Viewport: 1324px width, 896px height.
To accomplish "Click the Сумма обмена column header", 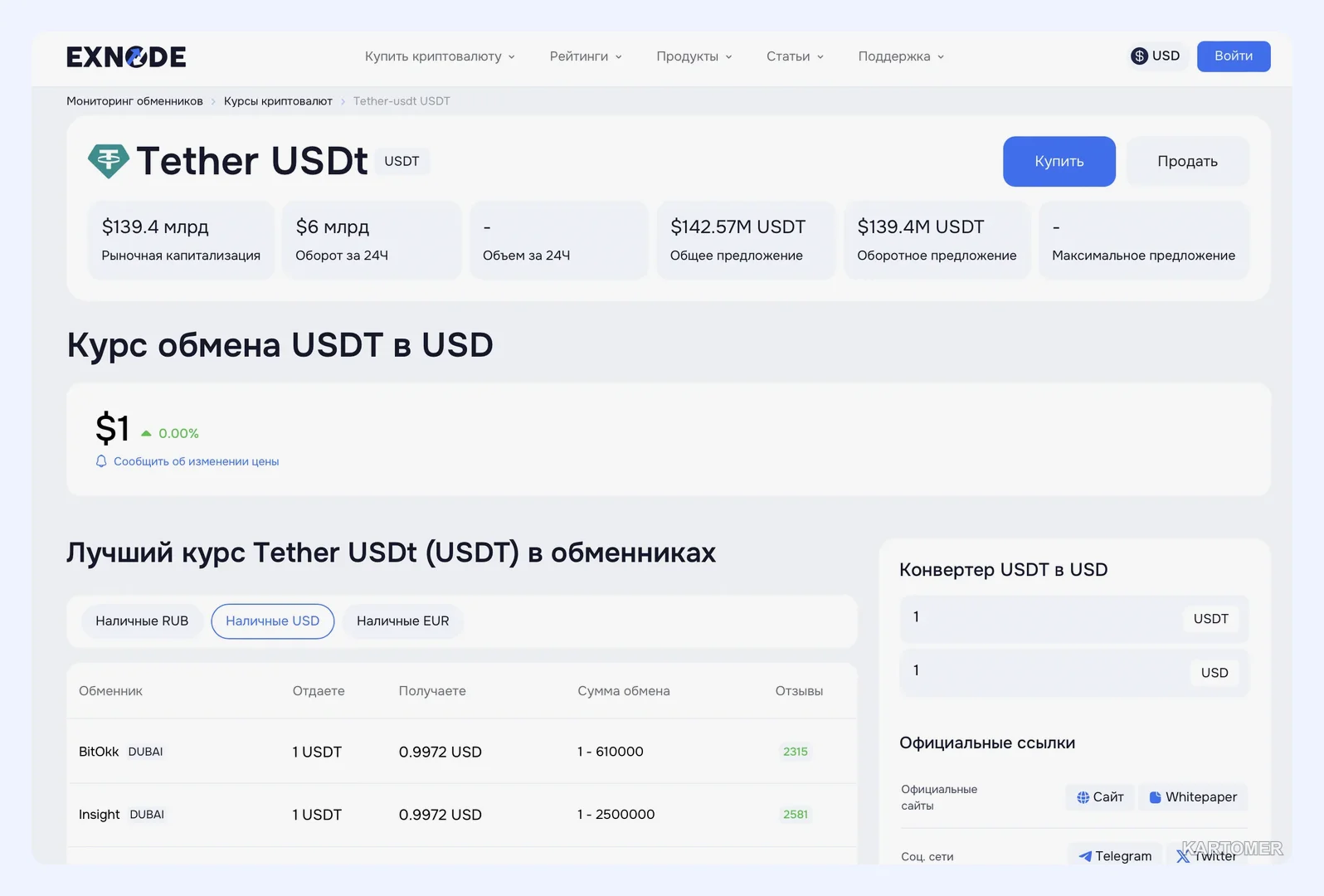I will pos(624,691).
